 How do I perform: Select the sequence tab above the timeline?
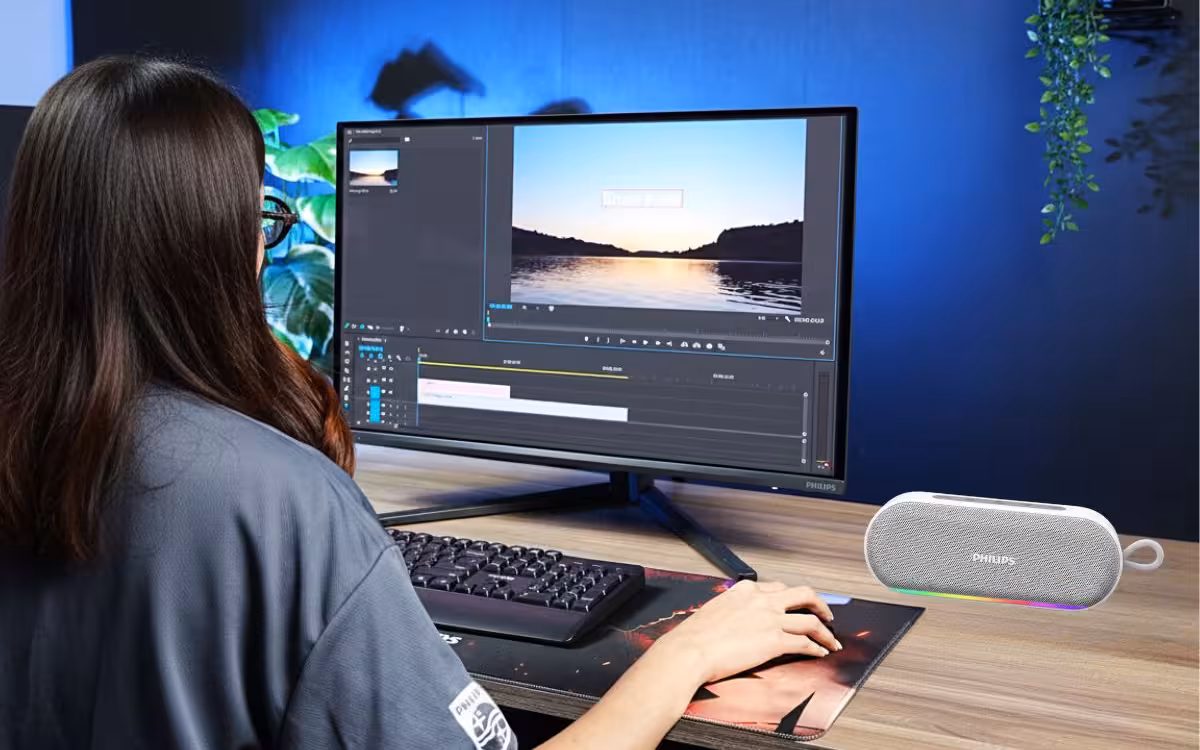[x=372, y=339]
